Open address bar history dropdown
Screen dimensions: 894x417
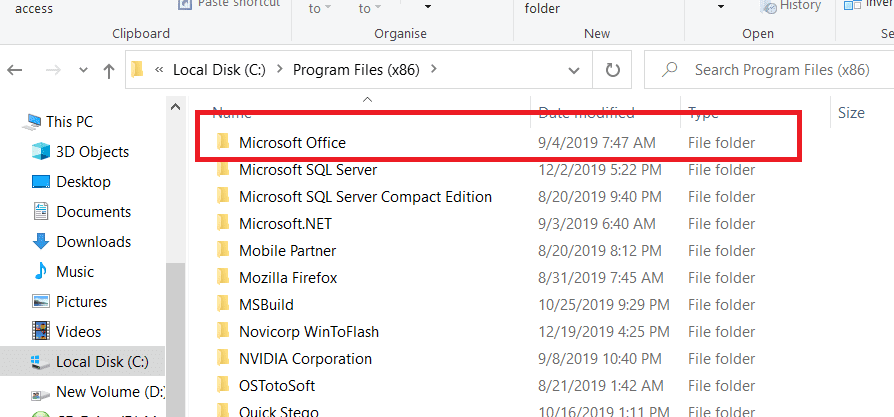pyautogui.click(x=575, y=70)
